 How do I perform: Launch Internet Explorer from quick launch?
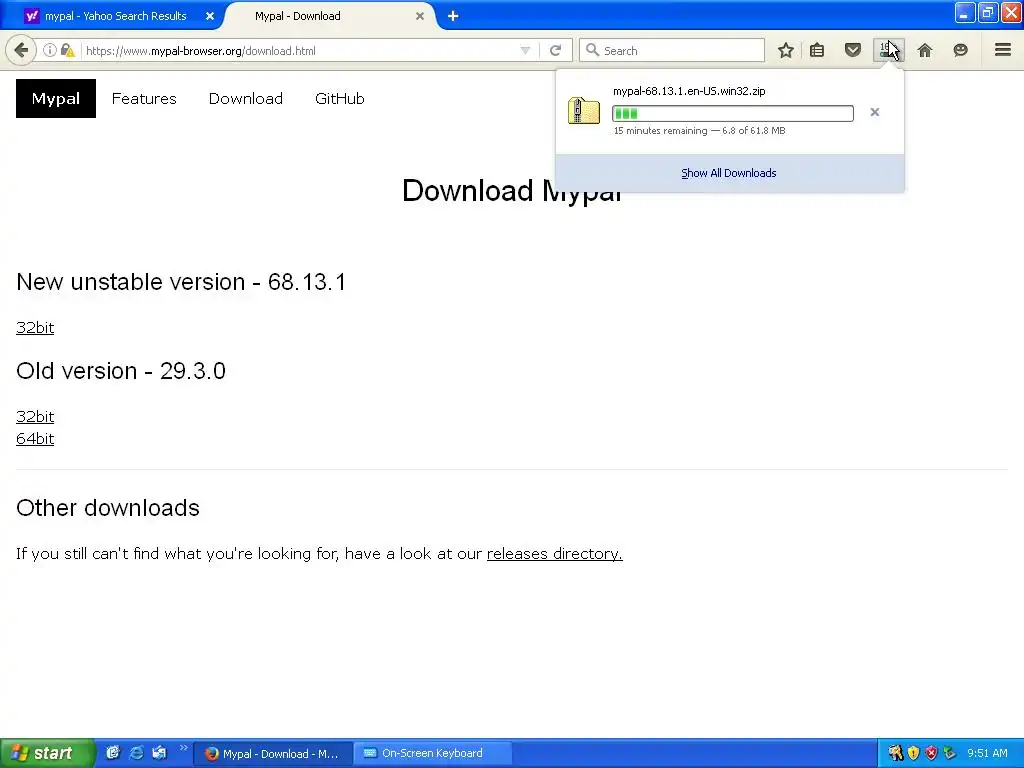136,753
